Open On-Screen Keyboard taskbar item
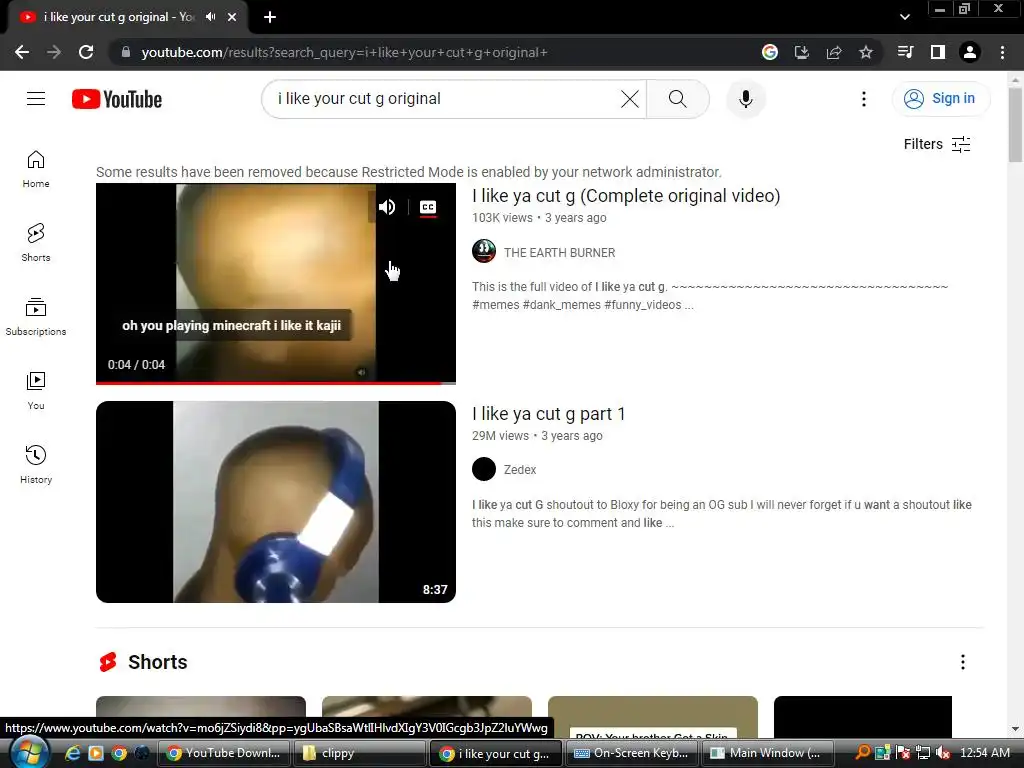Viewport: 1024px width, 768px height. (632, 753)
